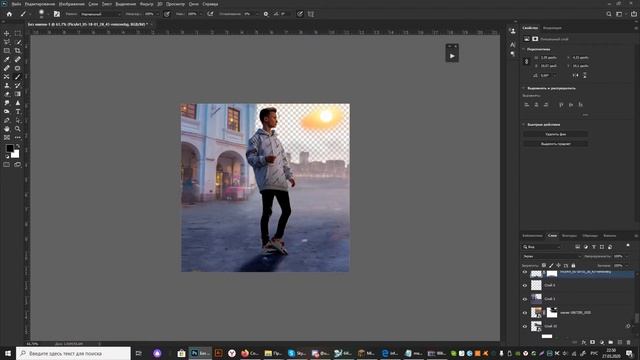Add a layer mask icon
The image size is (640, 360).
593,342
